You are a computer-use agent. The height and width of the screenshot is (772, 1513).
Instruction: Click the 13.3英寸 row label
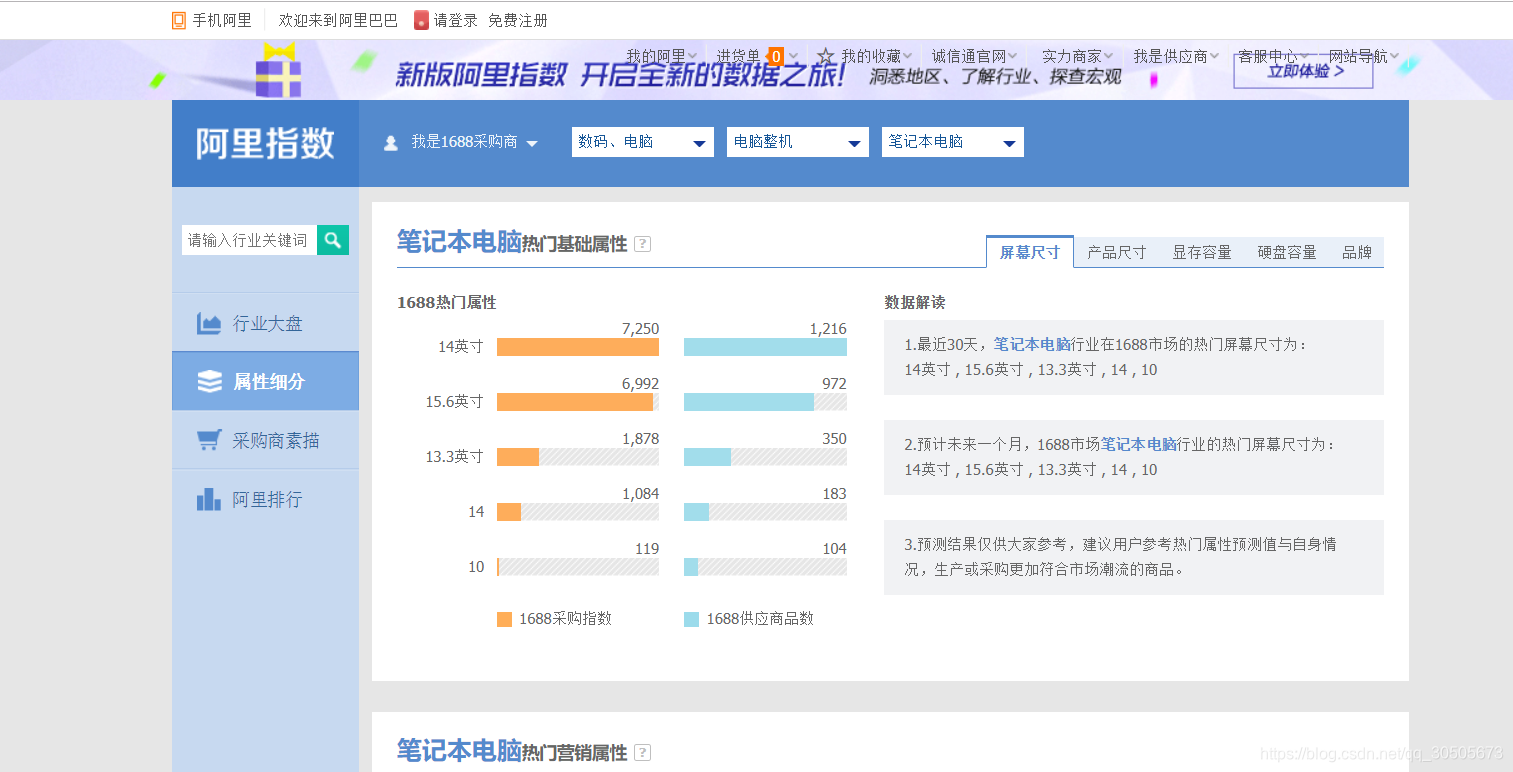454,457
